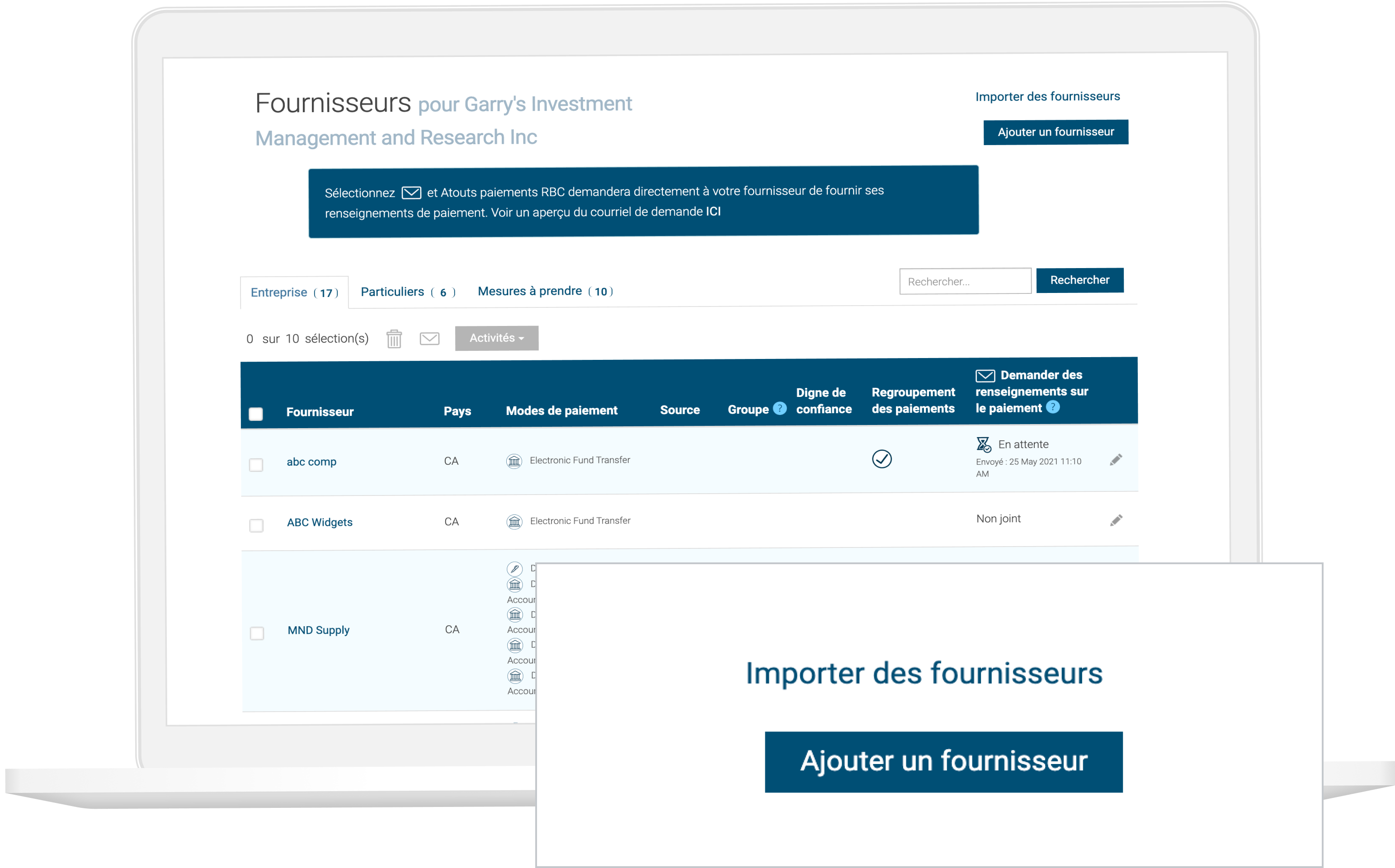
Task: Click the cheque pen icon in MND Supply row
Action: 515,569
